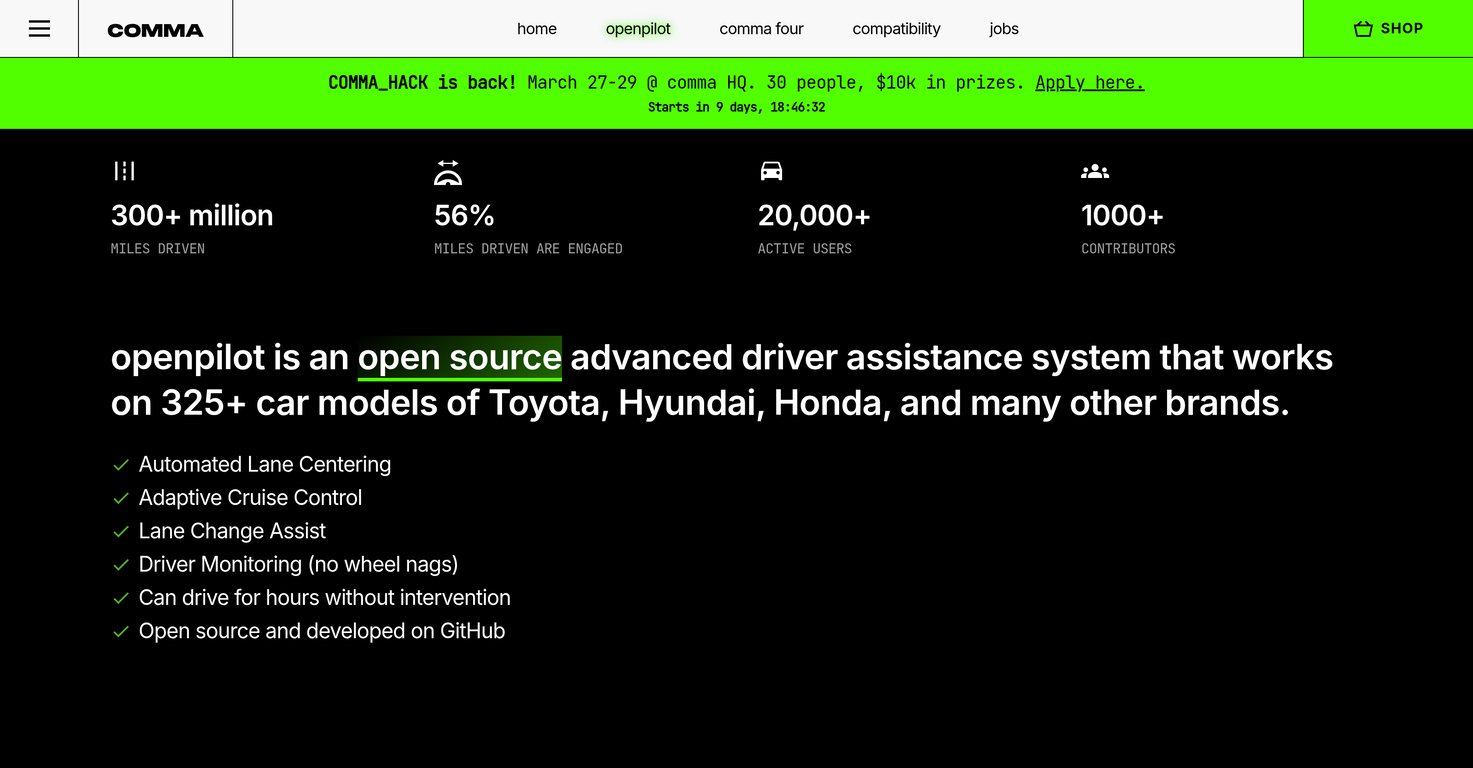Open the Apply here link

1089,82
